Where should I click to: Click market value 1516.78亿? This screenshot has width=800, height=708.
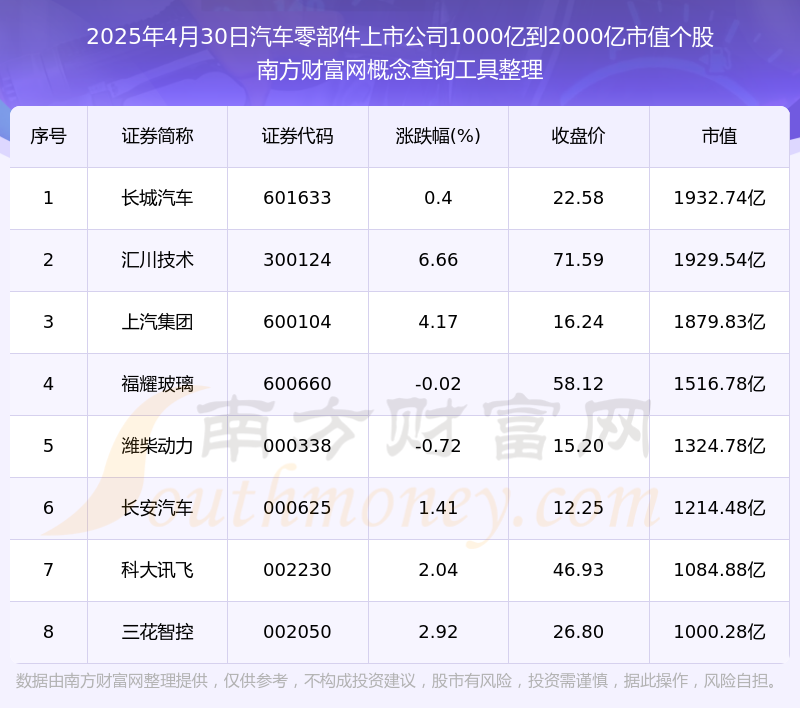pos(719,384)
